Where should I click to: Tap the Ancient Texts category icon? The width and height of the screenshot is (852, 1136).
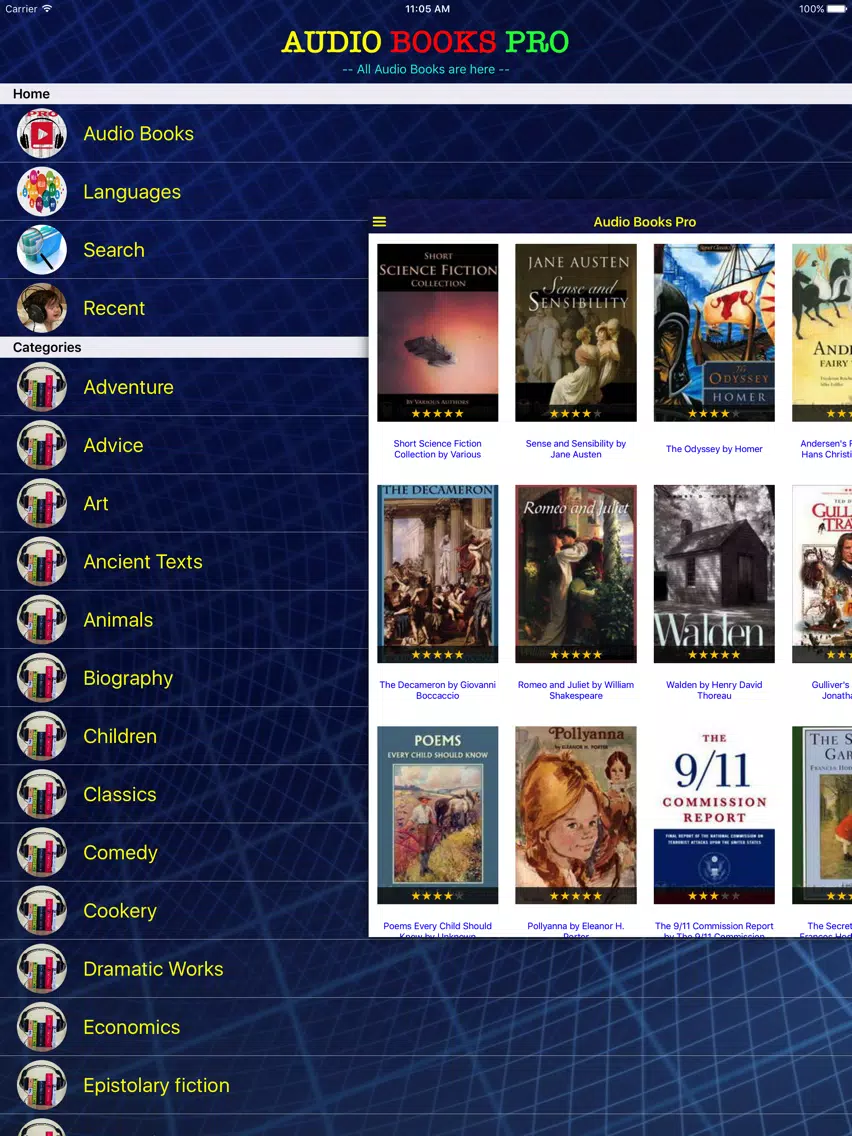pos(42,561)
